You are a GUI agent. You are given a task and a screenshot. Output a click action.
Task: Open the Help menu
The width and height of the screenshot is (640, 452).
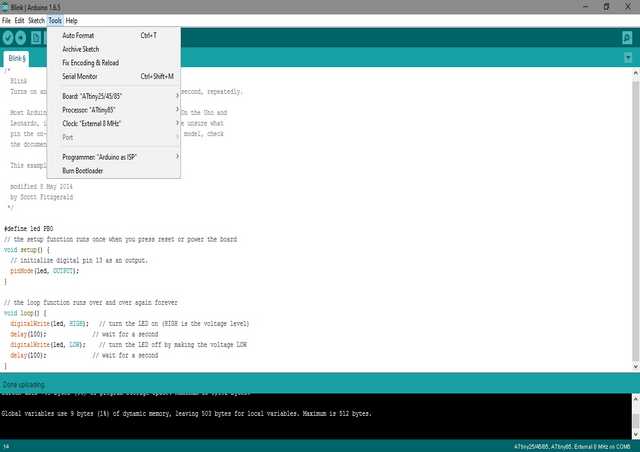pyautogui.click(x=71, y=20)
